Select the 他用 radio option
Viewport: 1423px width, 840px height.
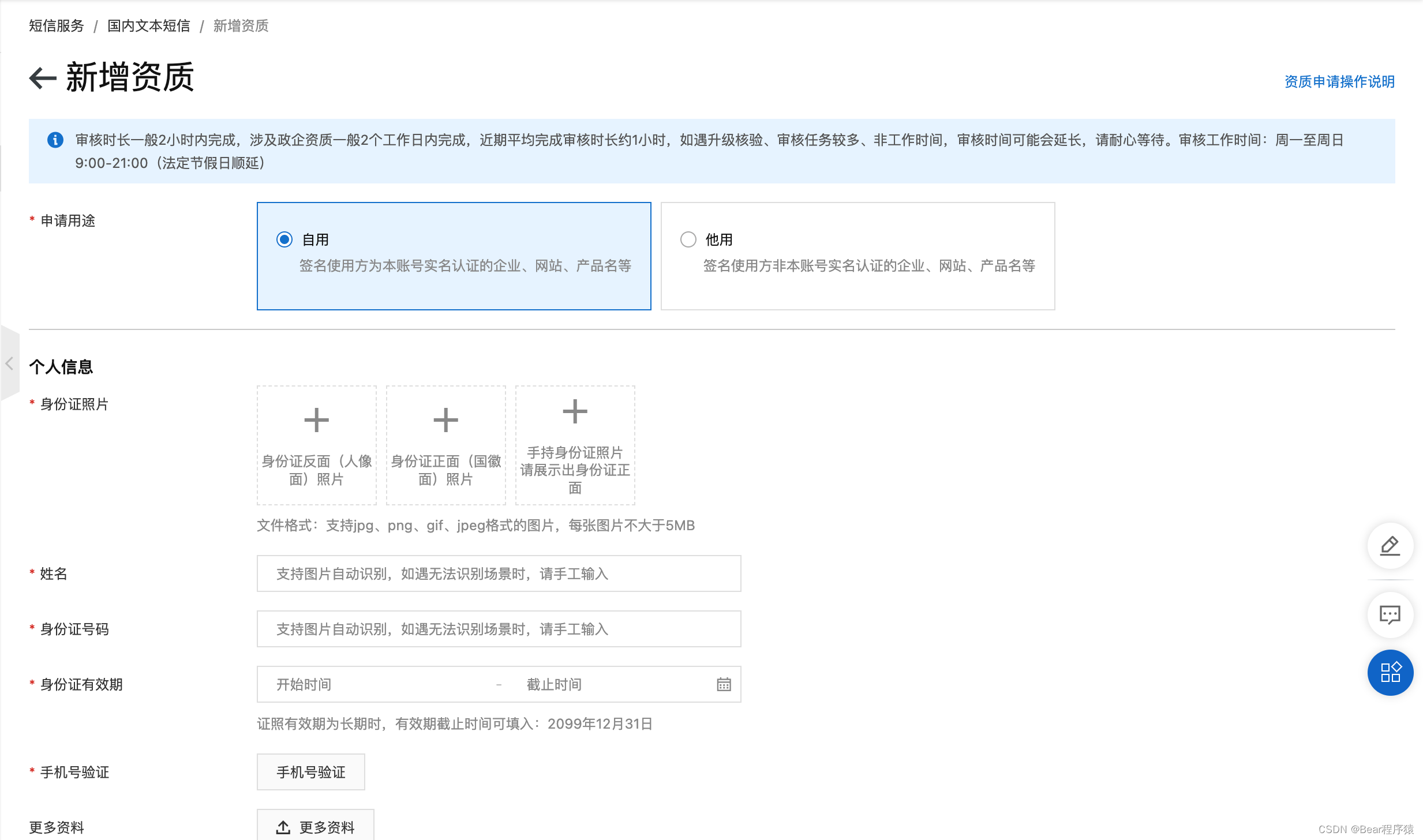coord(688,239)
